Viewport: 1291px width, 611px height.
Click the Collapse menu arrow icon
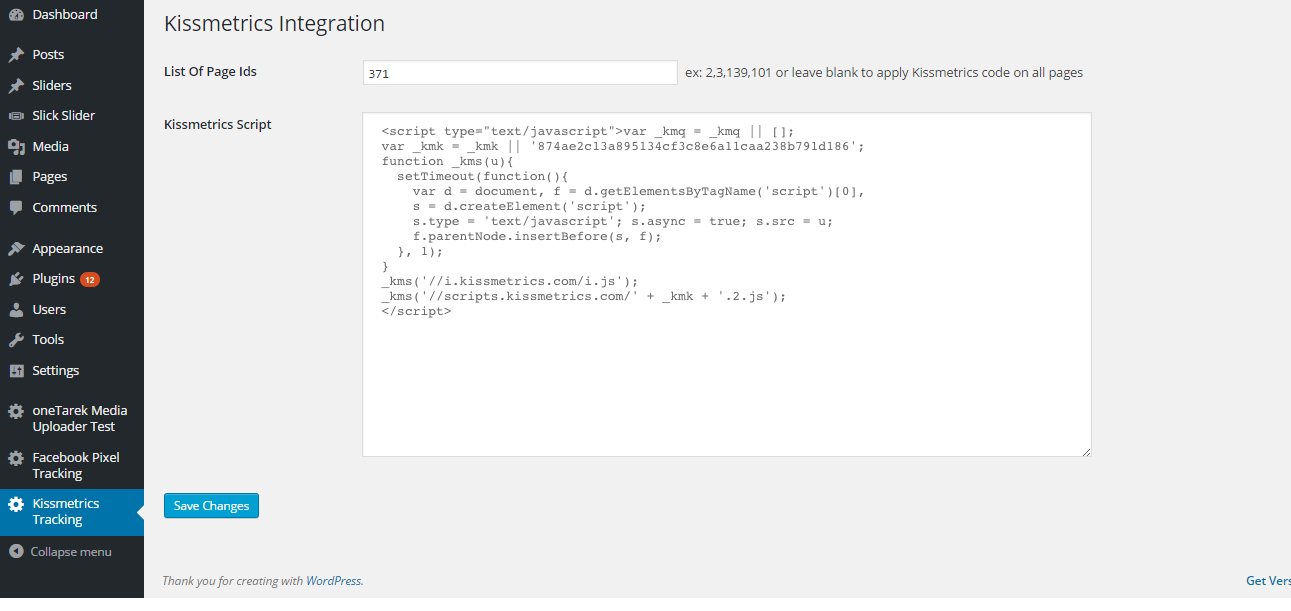[x=16, y=552]
